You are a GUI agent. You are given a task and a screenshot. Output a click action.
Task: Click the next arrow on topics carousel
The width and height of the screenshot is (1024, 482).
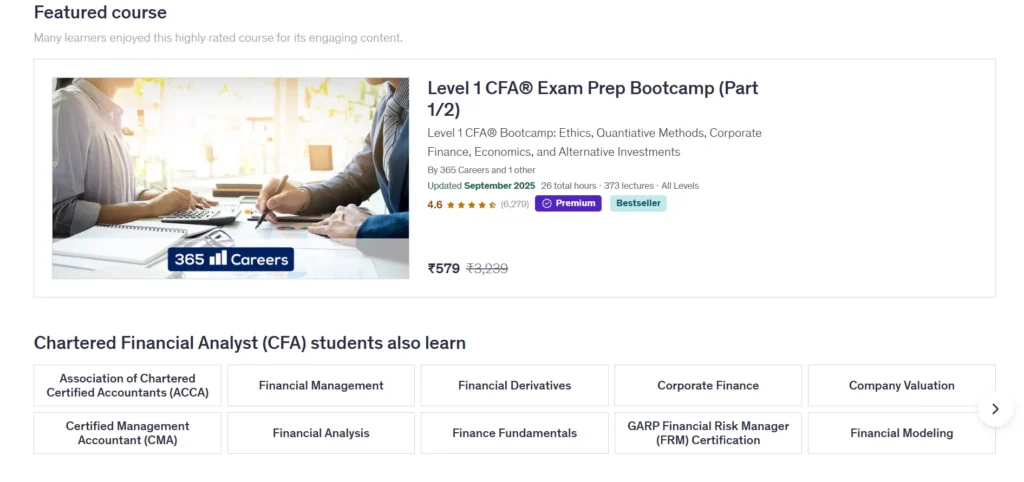(x=995, y=408)
